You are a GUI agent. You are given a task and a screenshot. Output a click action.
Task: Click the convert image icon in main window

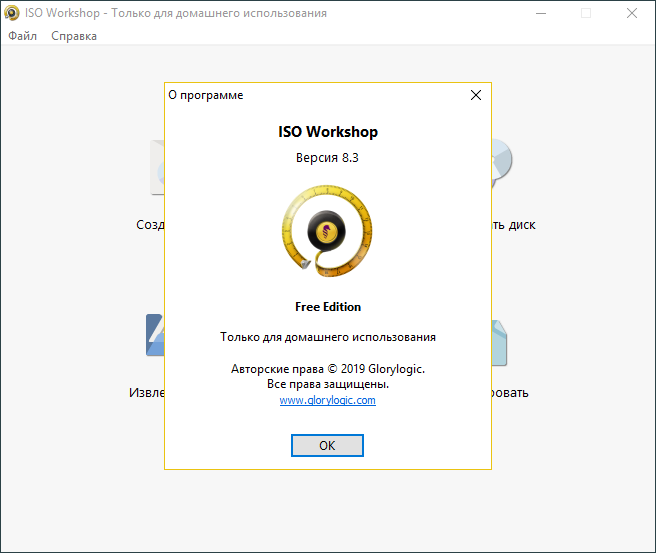499,343
